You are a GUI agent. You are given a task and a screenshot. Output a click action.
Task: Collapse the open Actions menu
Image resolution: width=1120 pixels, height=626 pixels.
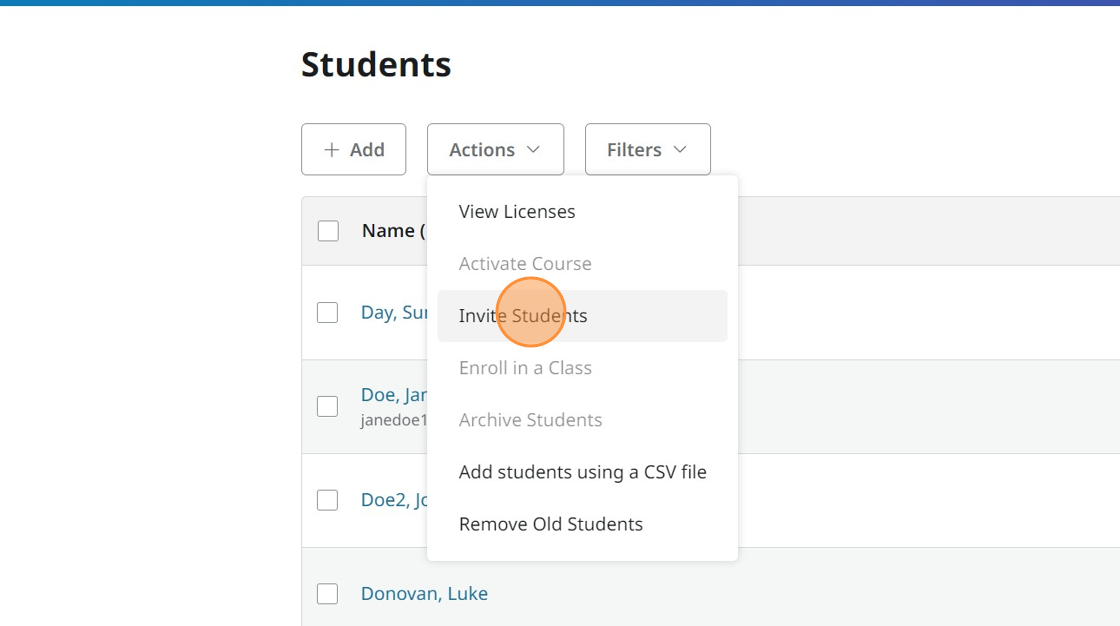pos(495,149)
